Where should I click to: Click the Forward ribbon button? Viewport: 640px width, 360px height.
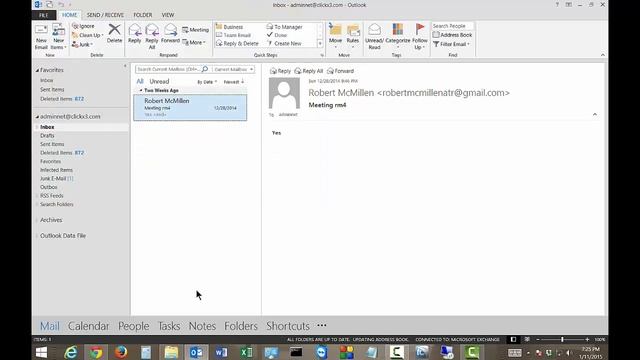170,34
